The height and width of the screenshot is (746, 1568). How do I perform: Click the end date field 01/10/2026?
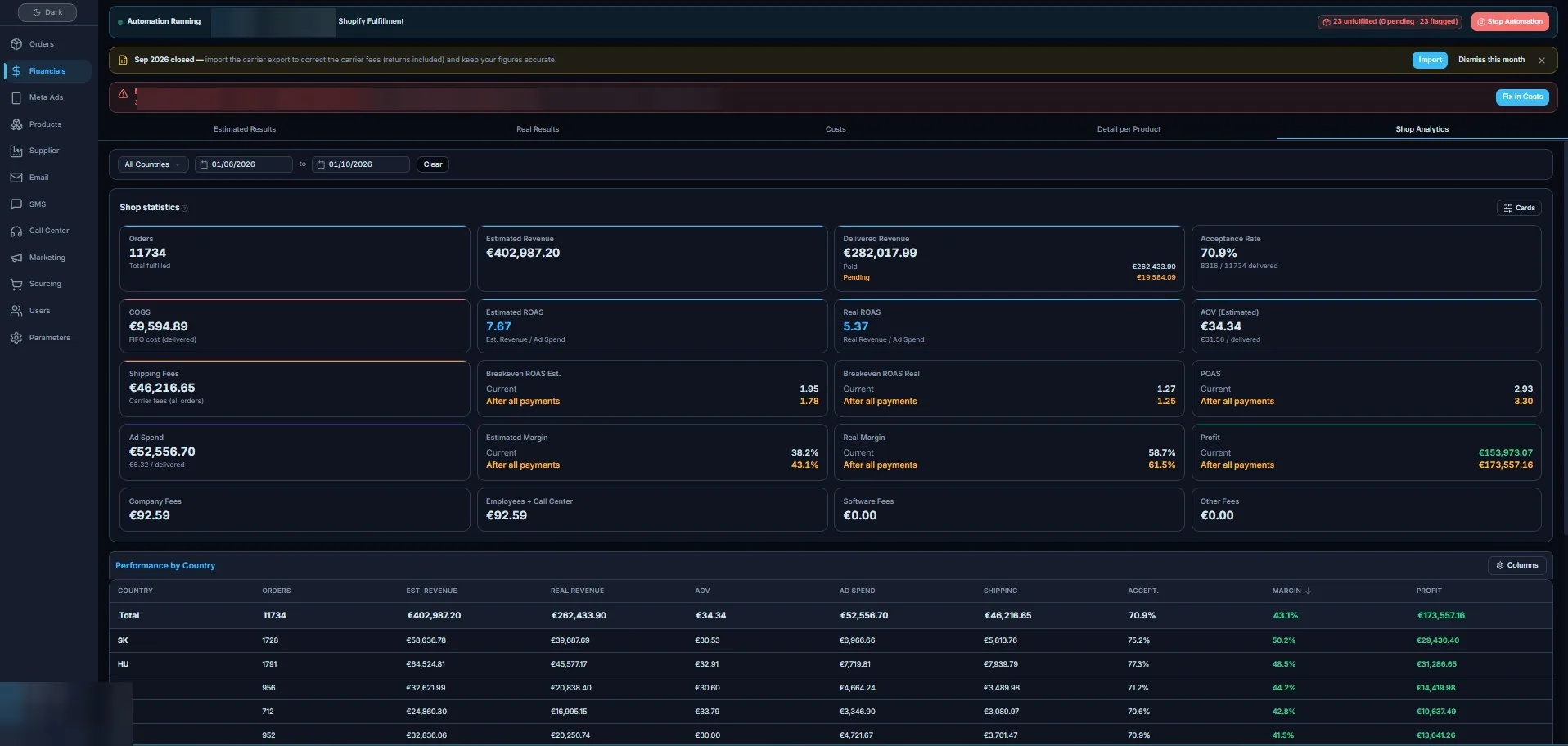pos(361,164)
